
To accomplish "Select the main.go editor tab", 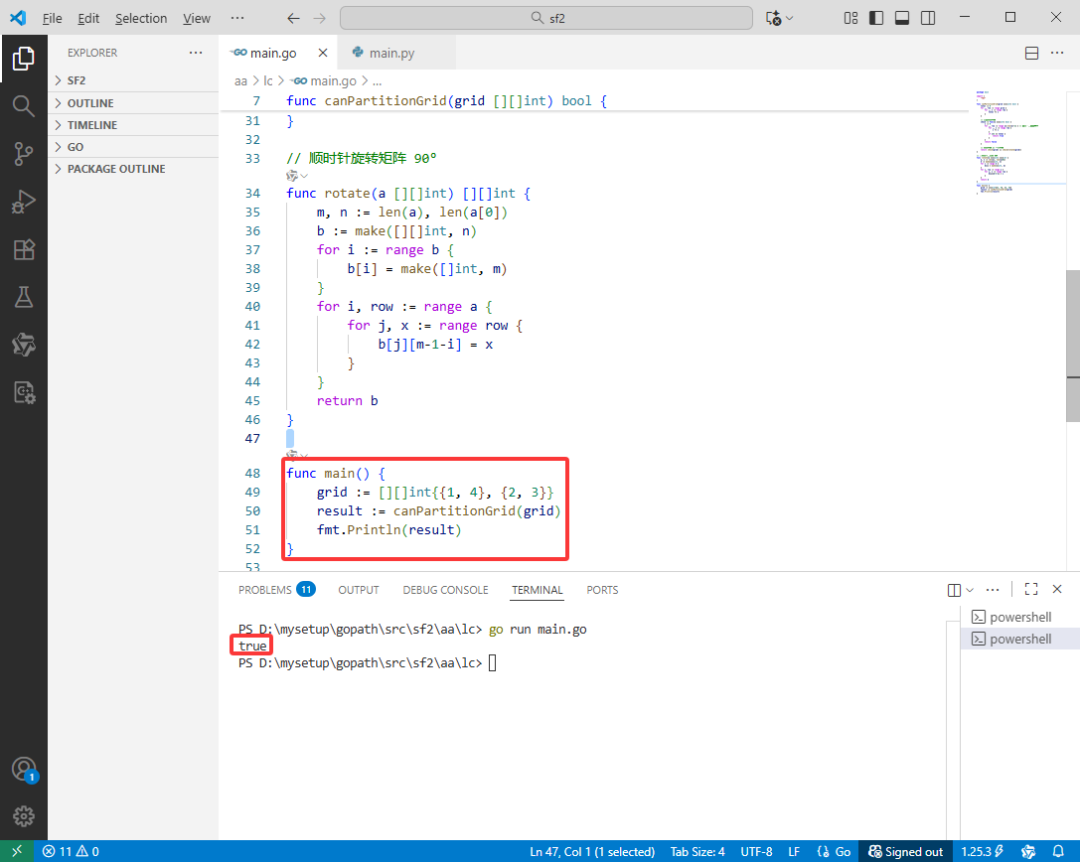I will pyautogui.click(x=273, y=53).
